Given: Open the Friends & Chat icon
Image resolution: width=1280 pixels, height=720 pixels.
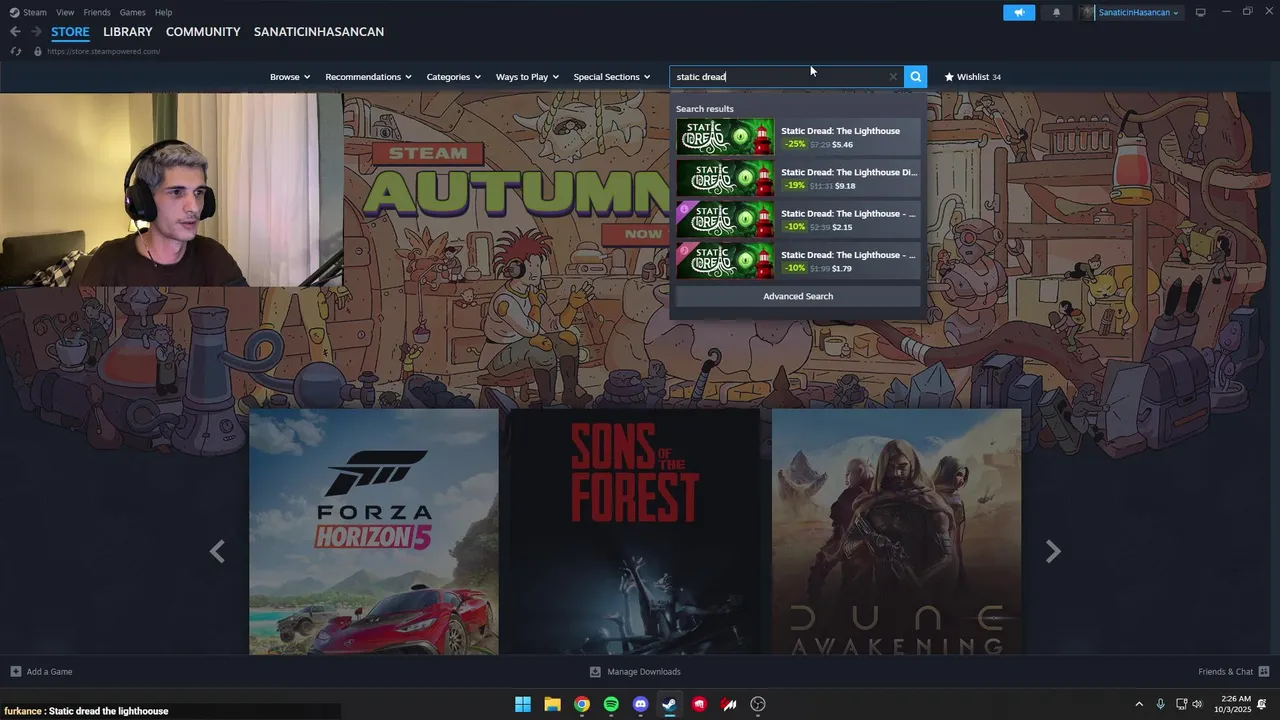Looking at the screenshot, I should (1264, 672).
